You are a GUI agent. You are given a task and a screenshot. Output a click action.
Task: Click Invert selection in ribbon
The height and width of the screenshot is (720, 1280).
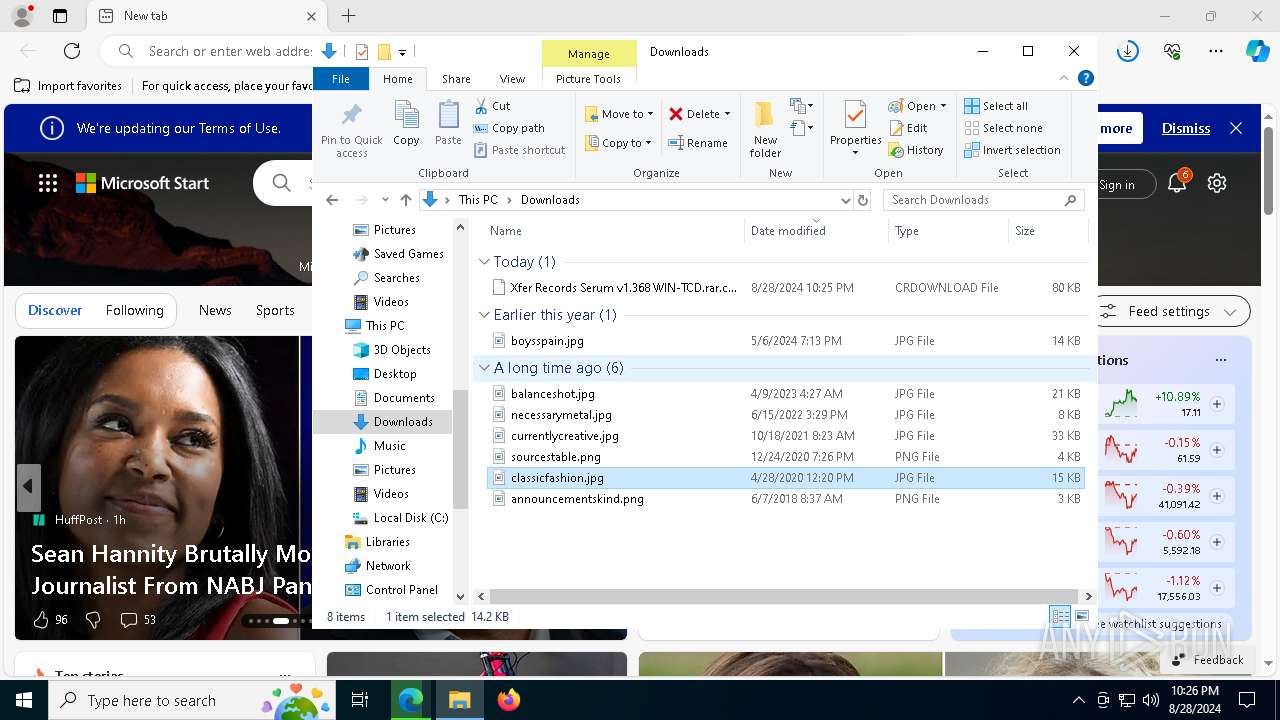1012,150
